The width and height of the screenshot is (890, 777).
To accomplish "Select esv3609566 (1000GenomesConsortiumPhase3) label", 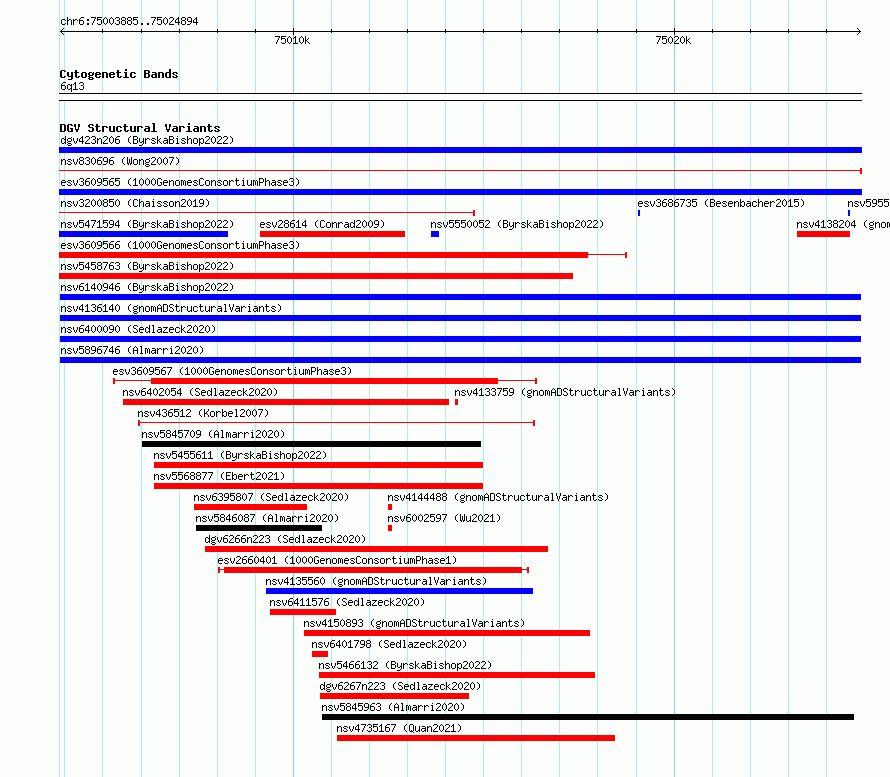I will point(180,245).
